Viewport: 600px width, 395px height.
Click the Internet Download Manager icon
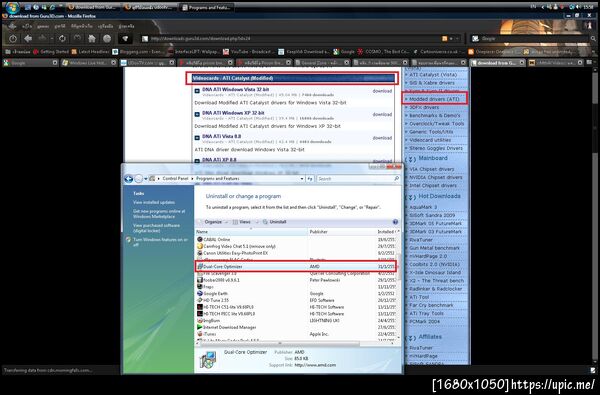(x=199, y=327)
